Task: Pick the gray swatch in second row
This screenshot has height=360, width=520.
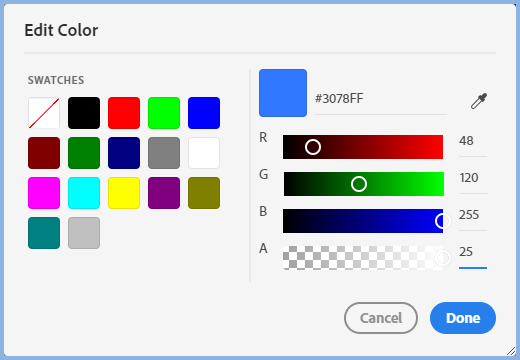Action: (x=164, y=153)
